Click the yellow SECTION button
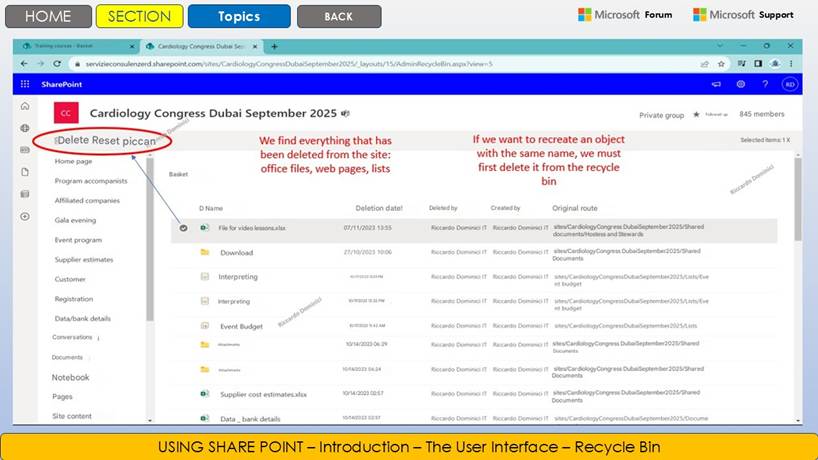Screen dimensions: 818x460 tap(139, 16)
